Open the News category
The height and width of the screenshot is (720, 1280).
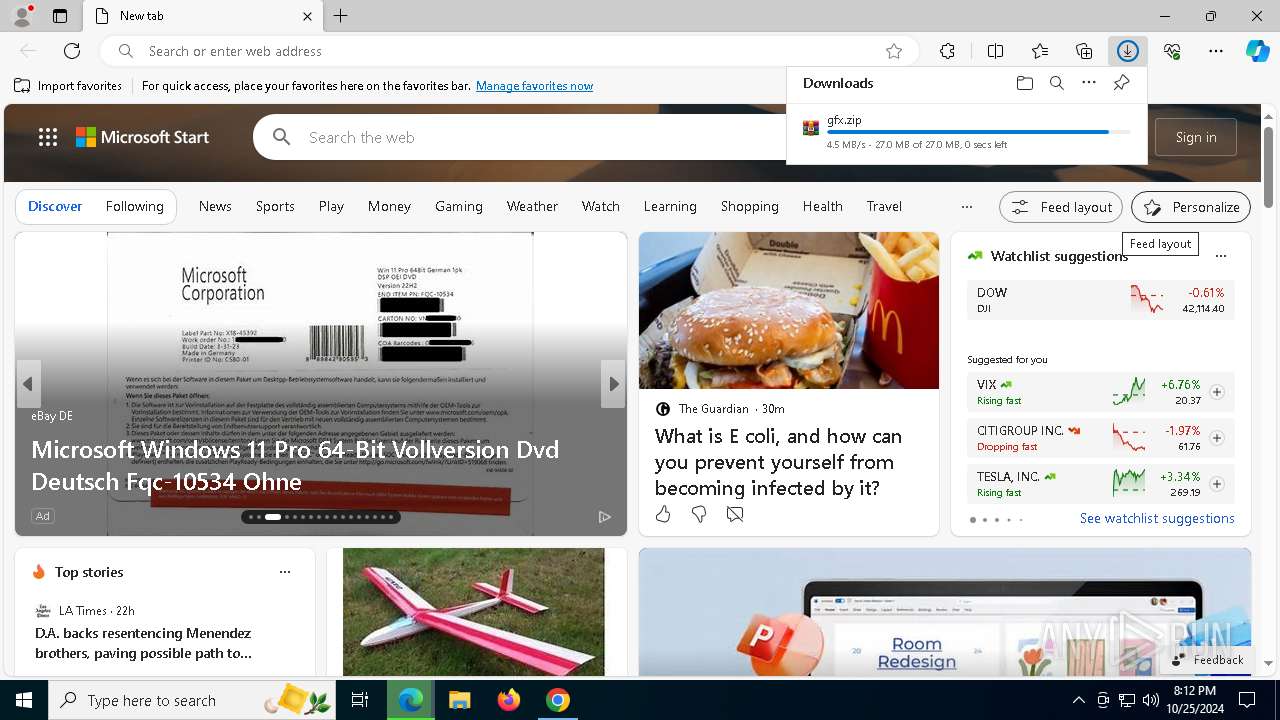(x=215, y=207)
